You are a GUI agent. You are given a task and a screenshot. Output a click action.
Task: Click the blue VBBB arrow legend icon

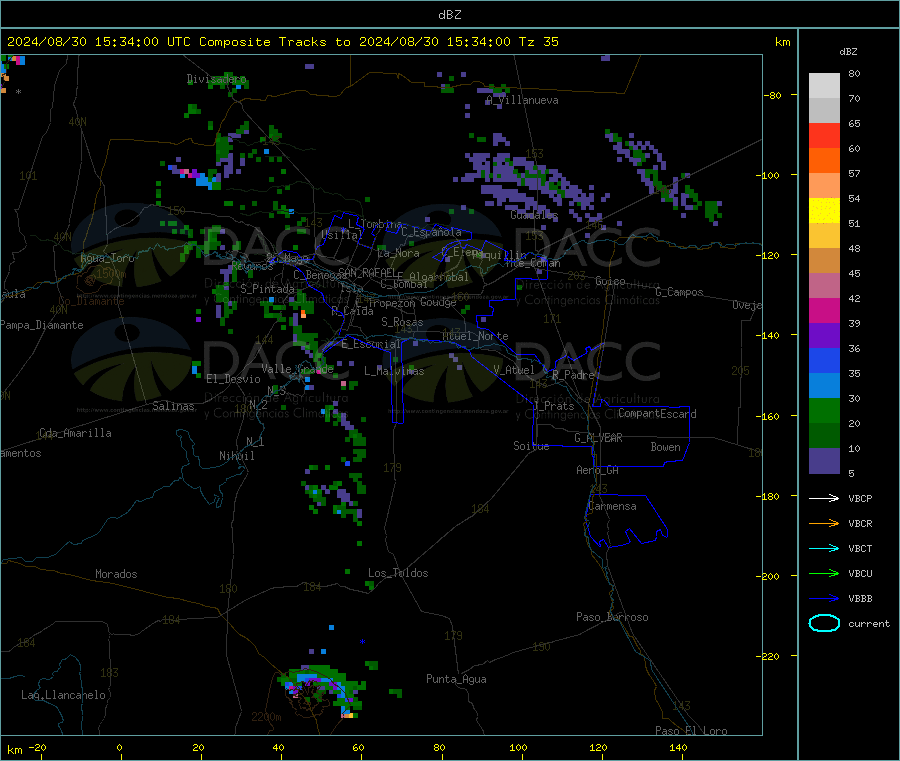[824, 599]
